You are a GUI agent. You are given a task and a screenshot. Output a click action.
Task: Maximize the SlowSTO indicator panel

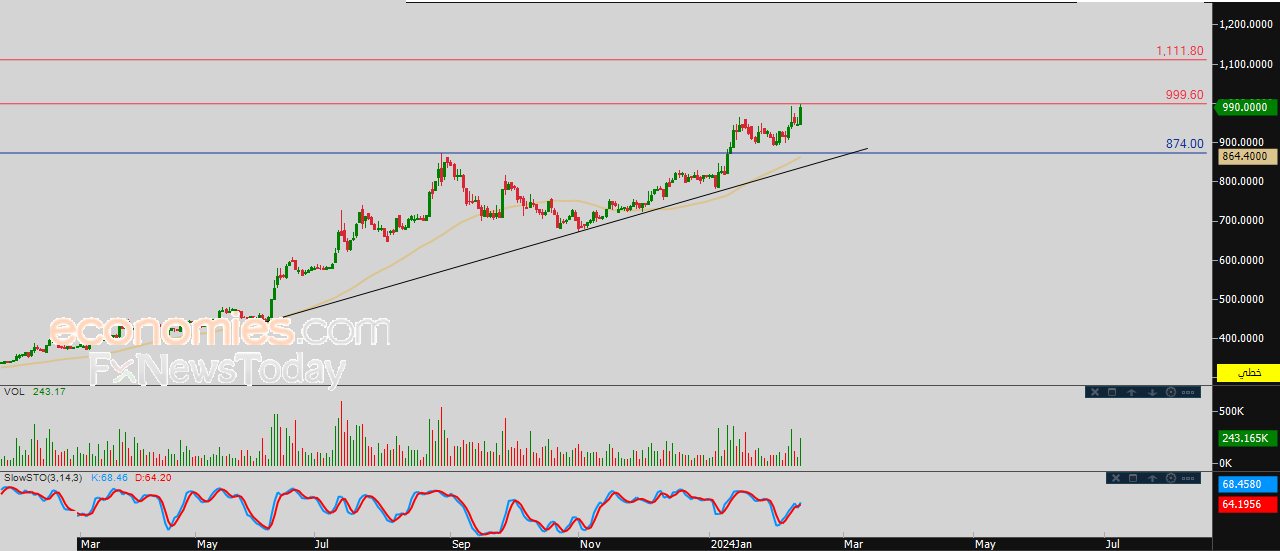tap(1133, 478)
